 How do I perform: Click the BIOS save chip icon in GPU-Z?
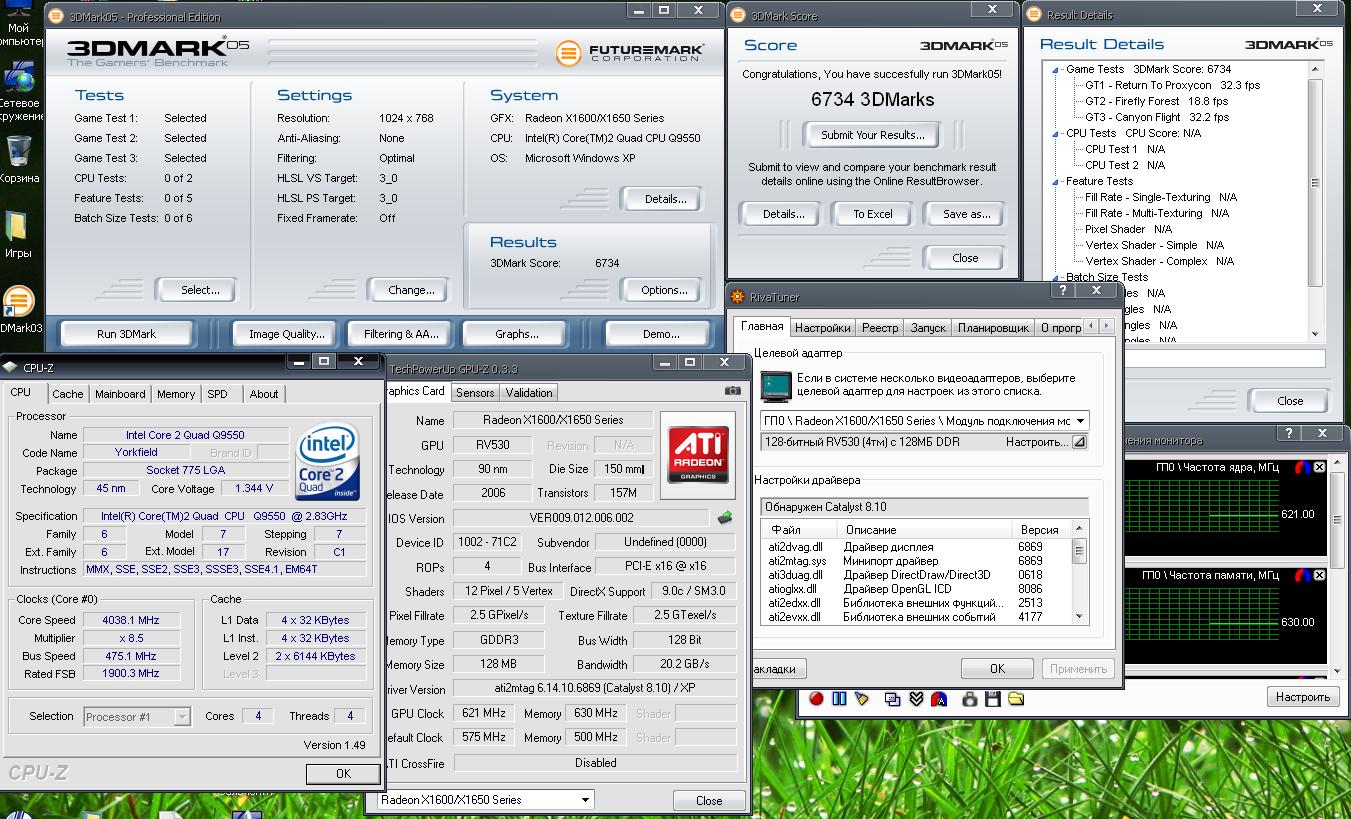point(725,517)
